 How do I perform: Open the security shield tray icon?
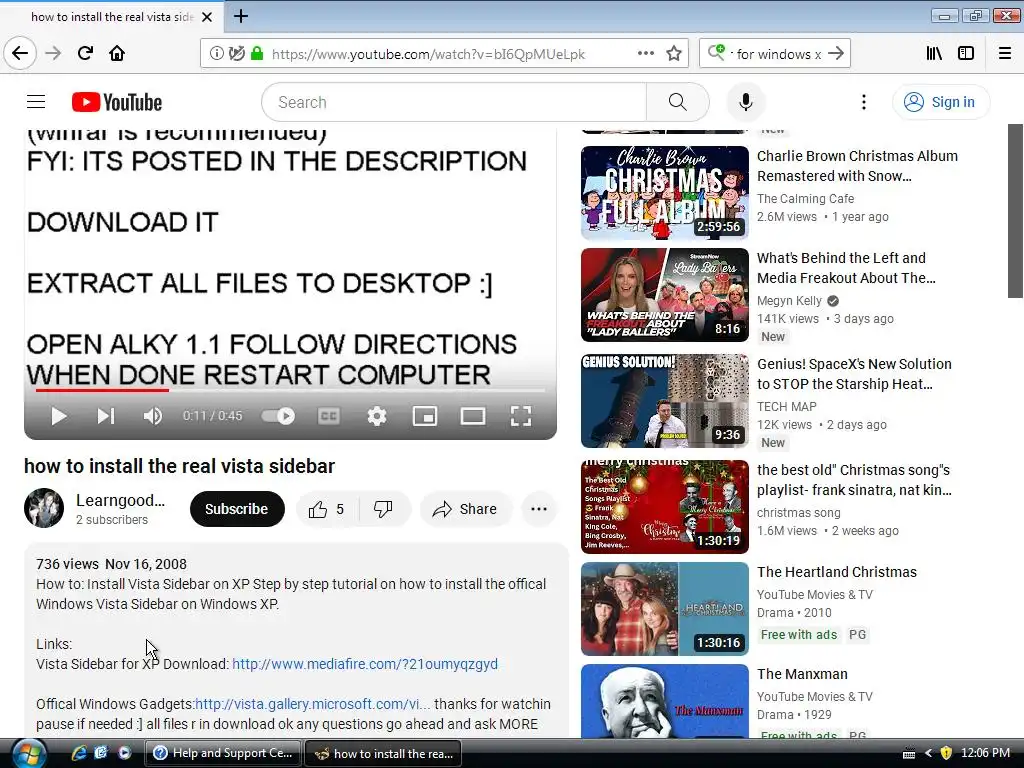[946, 753]
